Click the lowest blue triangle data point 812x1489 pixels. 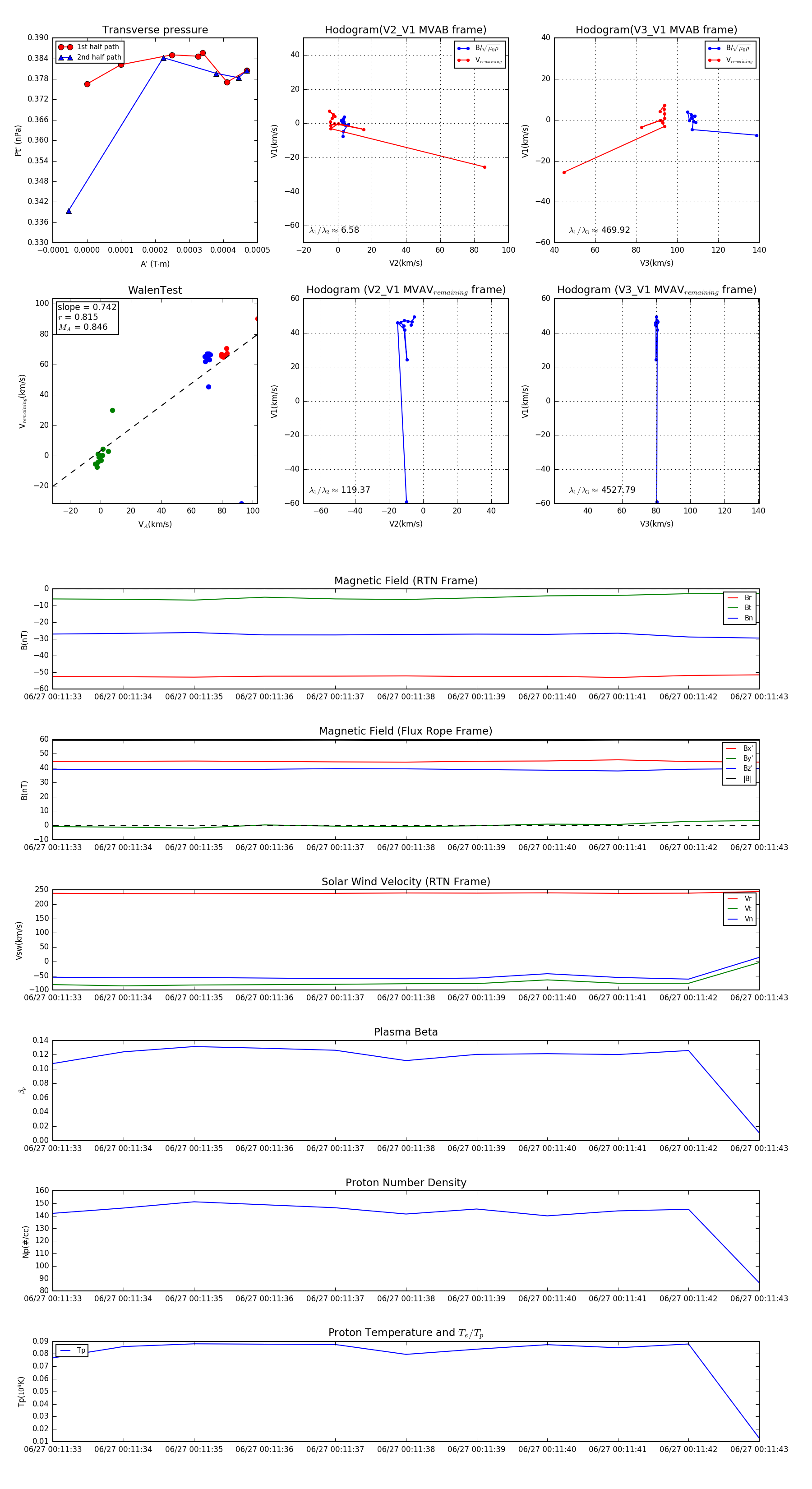(69, 212)
